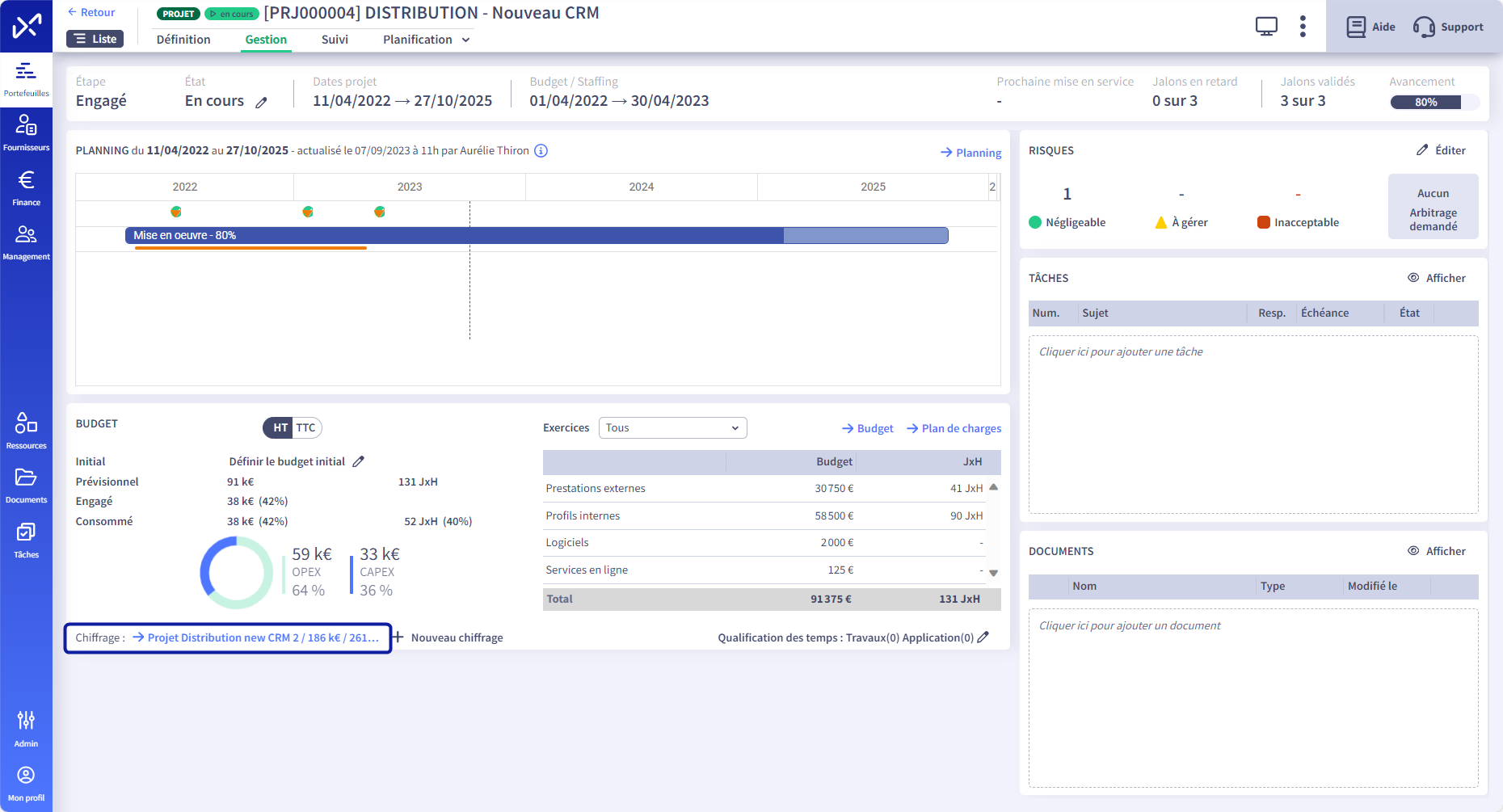Select the Prestations externes row

pyautogui.click(x=765, y=488)
